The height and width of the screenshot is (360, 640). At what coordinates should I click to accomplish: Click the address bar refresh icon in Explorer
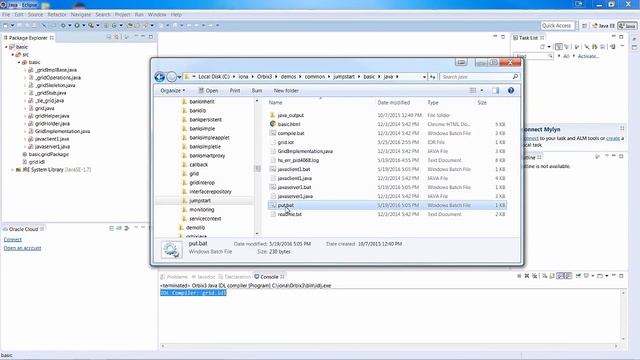(433, 77)
